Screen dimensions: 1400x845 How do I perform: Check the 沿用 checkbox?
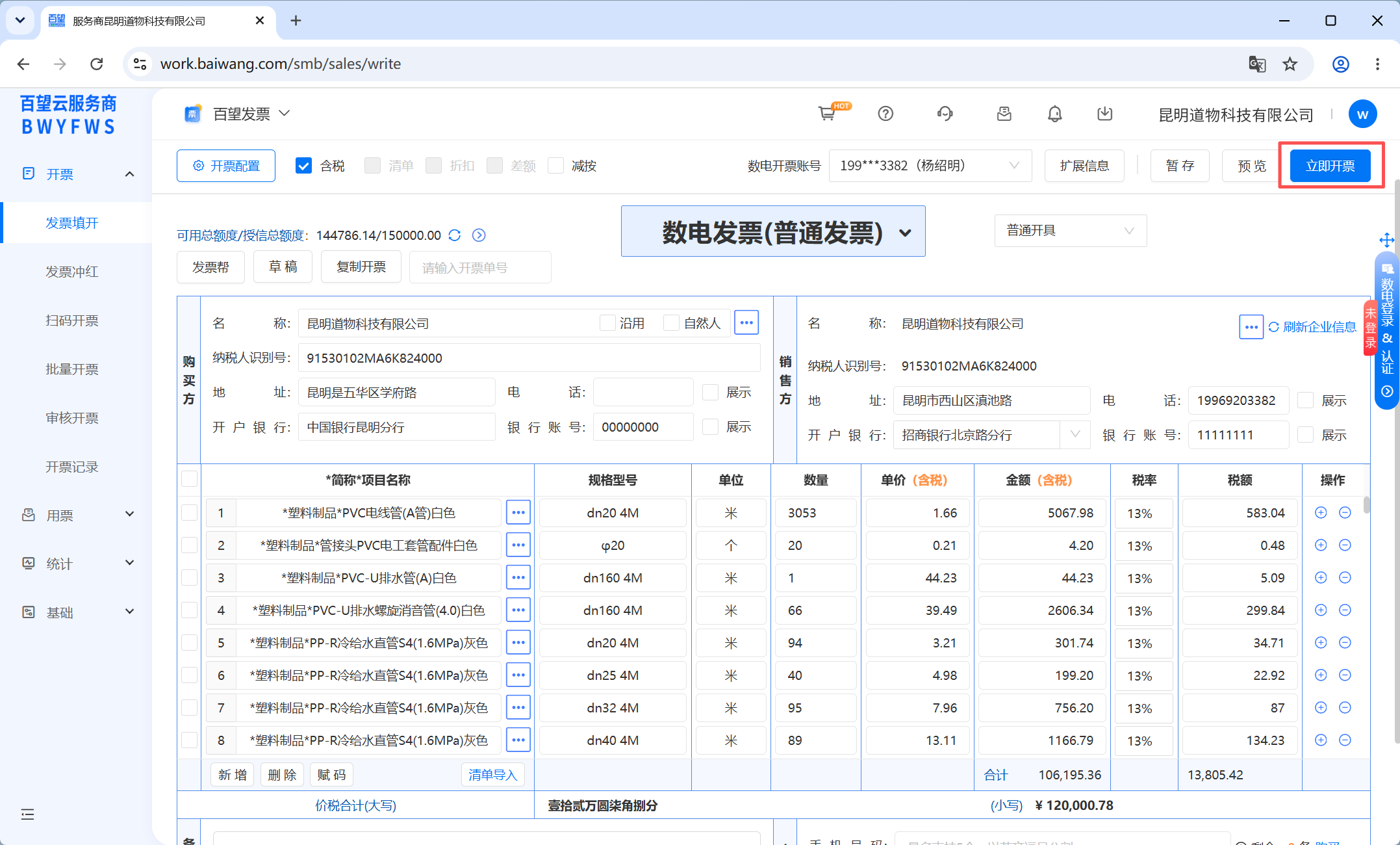click(x=607, y=323)
